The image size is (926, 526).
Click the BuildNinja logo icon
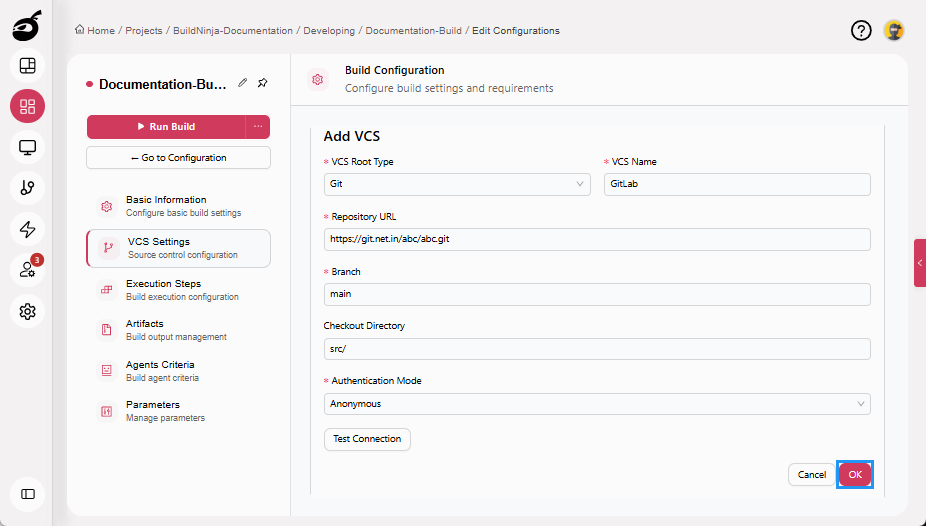click(27, 27)
